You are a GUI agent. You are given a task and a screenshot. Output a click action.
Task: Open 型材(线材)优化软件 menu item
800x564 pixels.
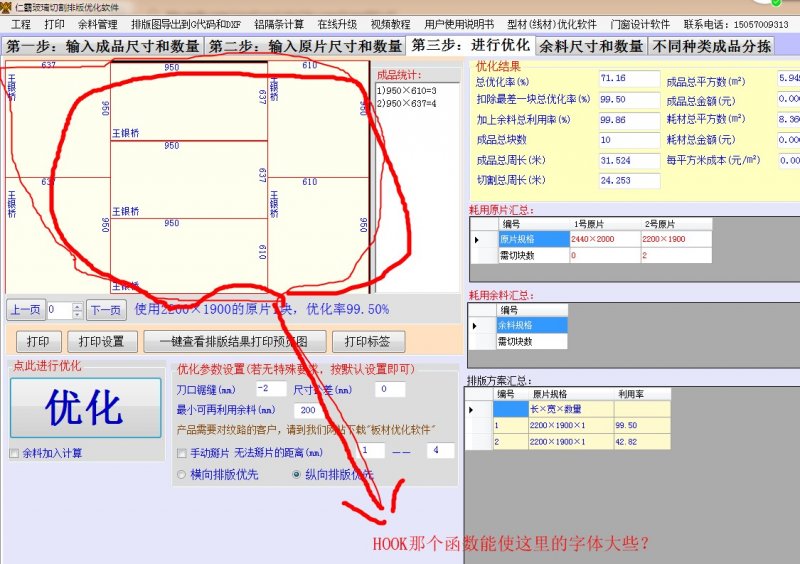click(x=552, y=24)
